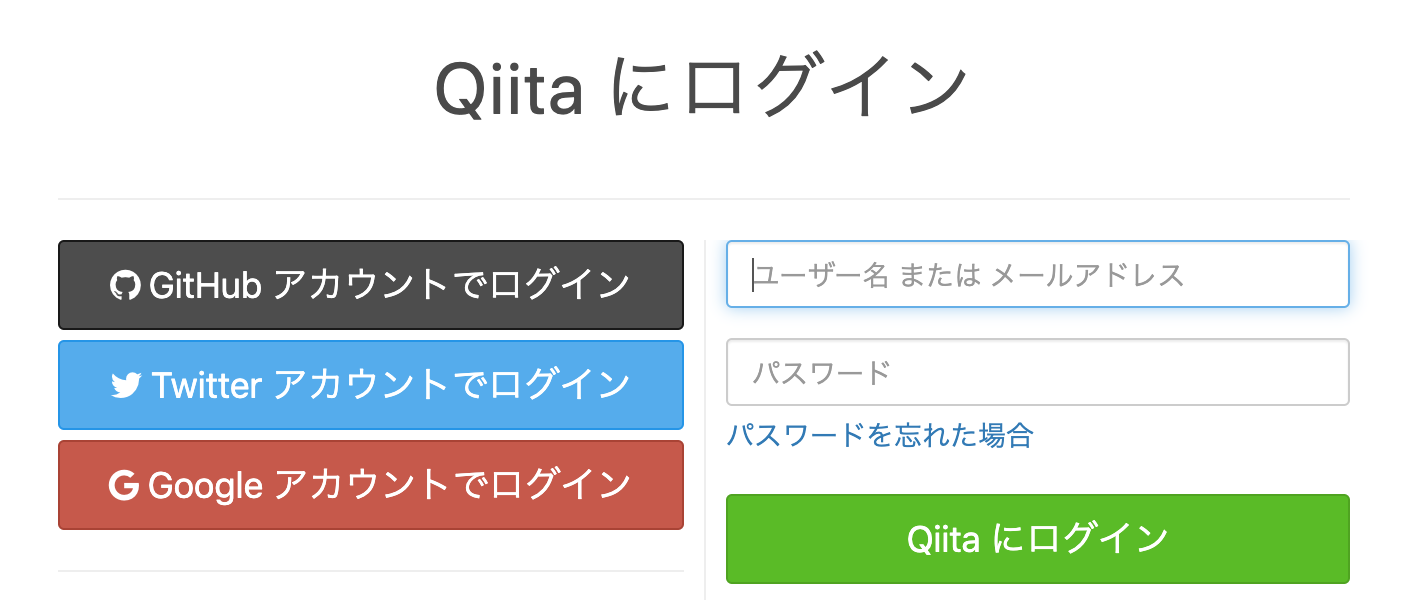Image resolution: width=1408 pixels, height=600 pixels.
Task: Choose Google as your sign-in method
Action: coord(370,485)
